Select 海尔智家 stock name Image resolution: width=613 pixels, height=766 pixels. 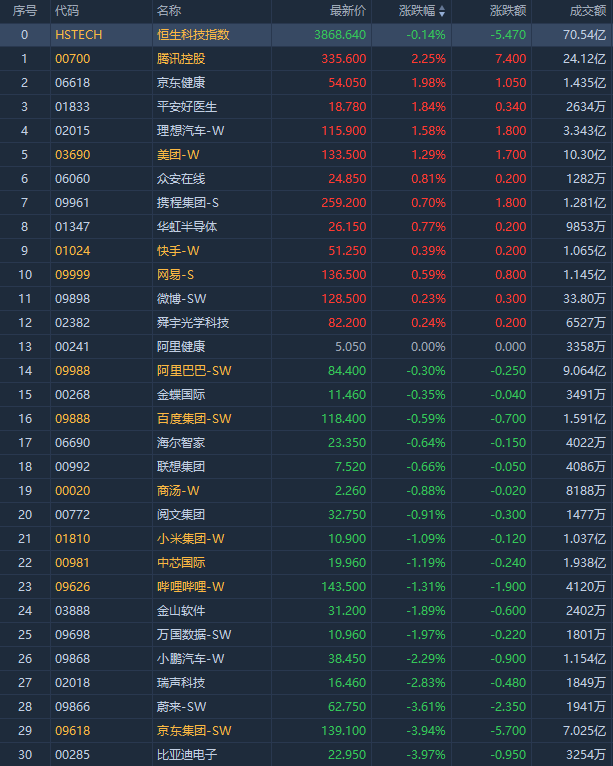pyautogui.click(x=181, y=442)
